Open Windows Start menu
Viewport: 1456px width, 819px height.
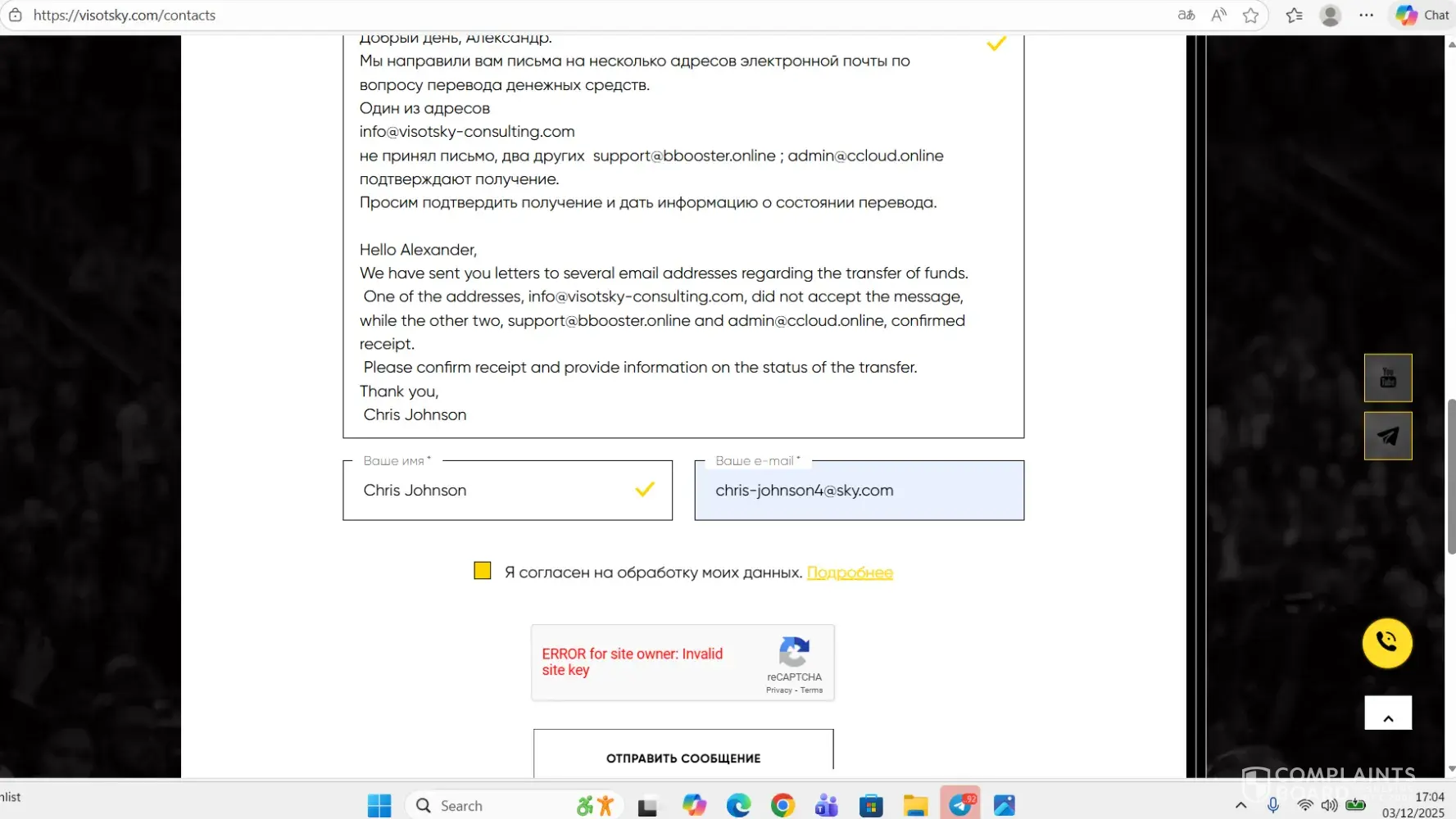pyautogui.click(x=379, y=806)
